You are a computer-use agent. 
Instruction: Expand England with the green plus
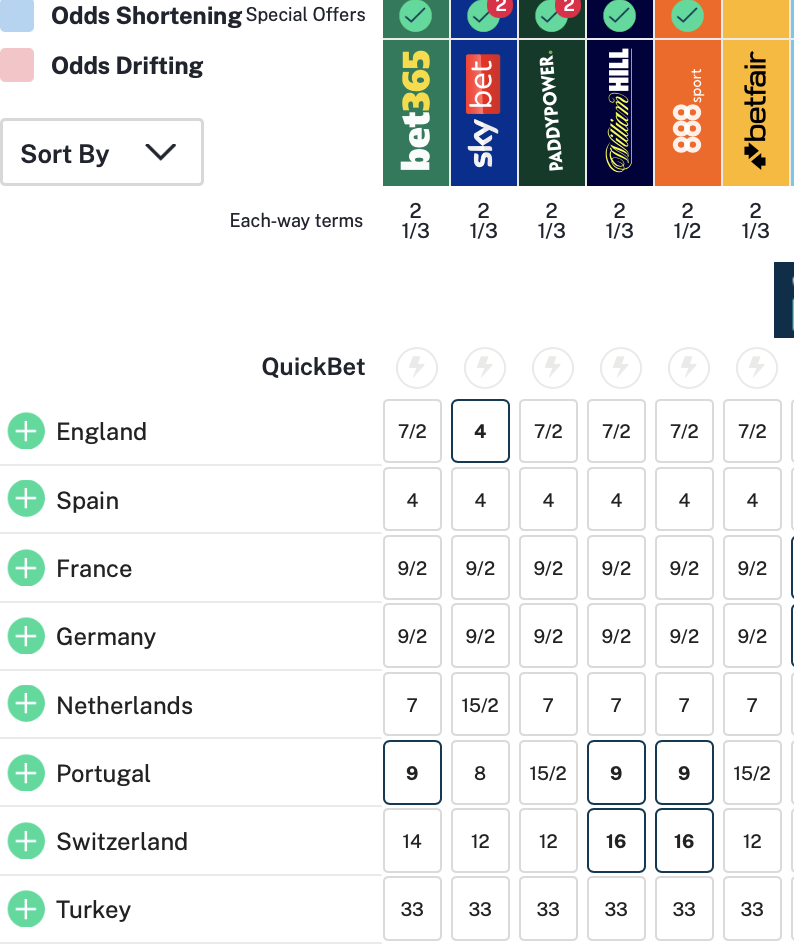(x=26, y=432)
